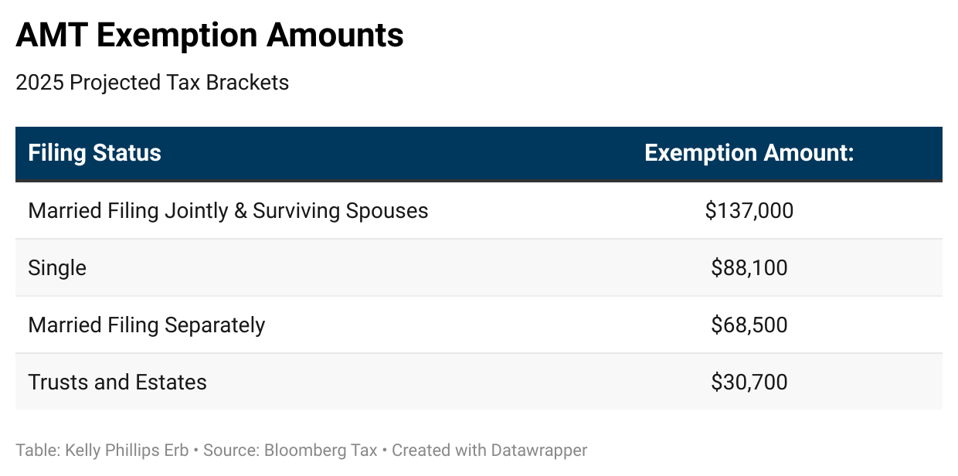Open the "Bloomberg Tax" source credit

pos(320,450)
